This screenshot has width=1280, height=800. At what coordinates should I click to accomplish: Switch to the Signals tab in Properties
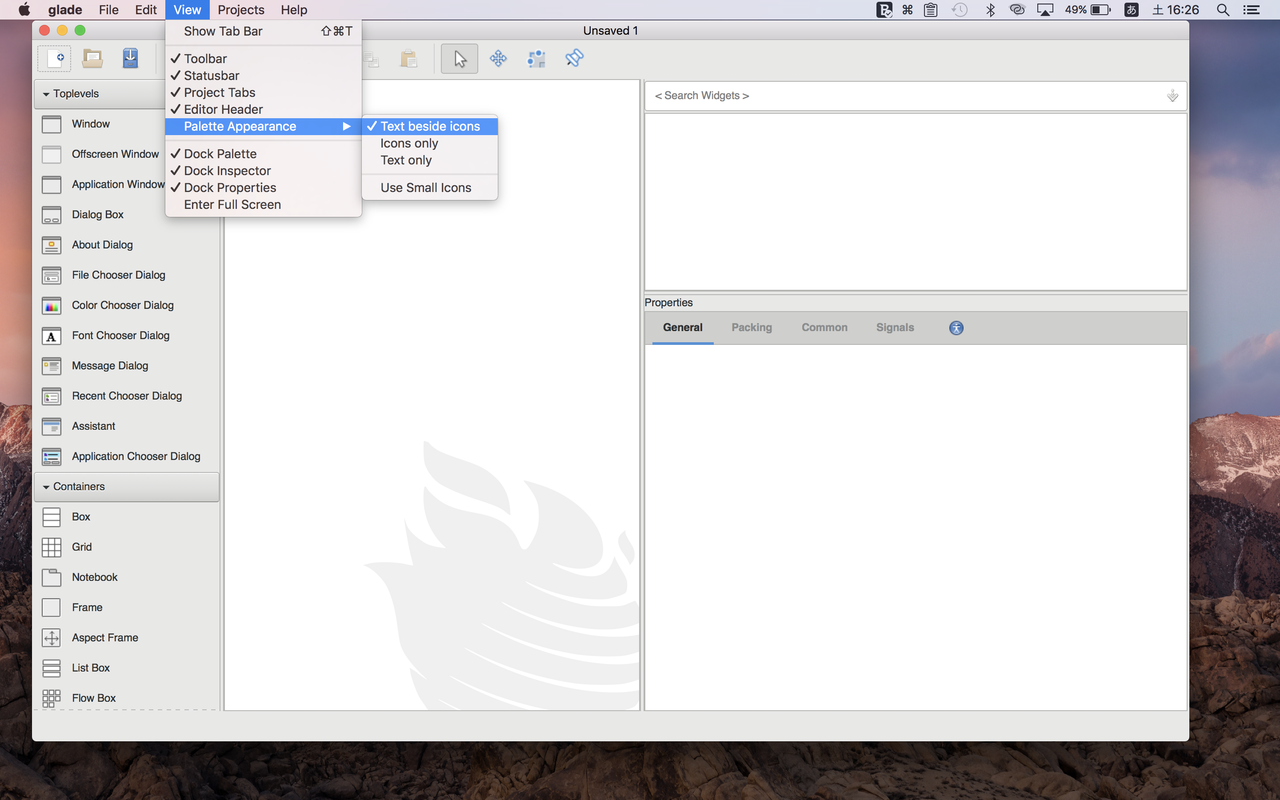click(x=895, y=327)
